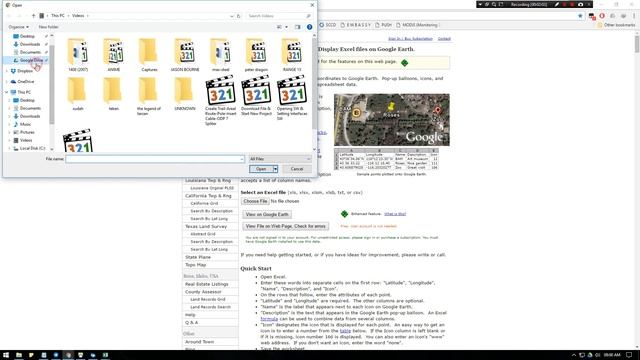640x360 pixels.
Task: Open the EMBASSY bookmark
Action: 356,25
